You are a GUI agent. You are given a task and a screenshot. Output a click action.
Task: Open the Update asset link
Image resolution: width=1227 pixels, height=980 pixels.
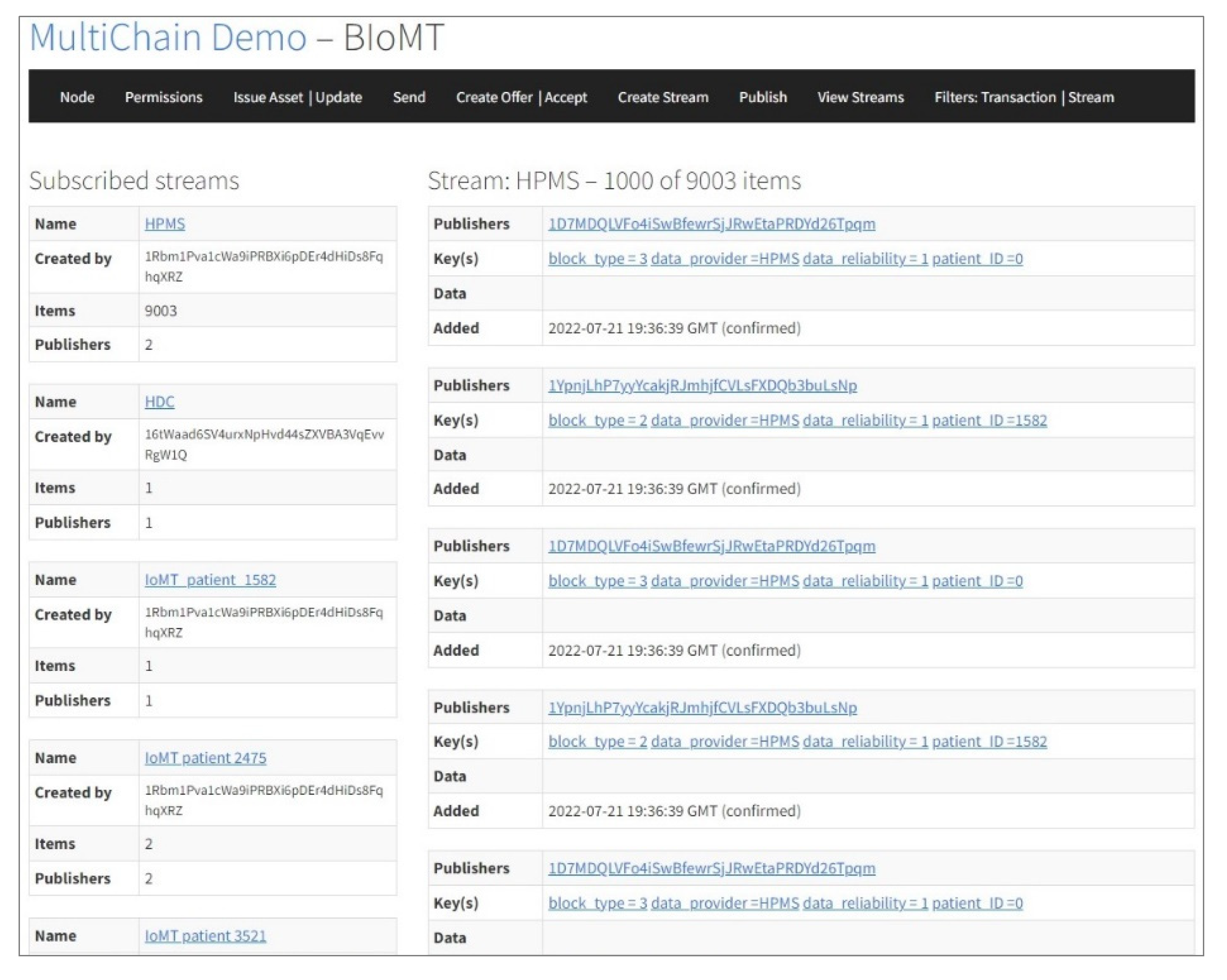pyautogui.click(x=339, y=97)
